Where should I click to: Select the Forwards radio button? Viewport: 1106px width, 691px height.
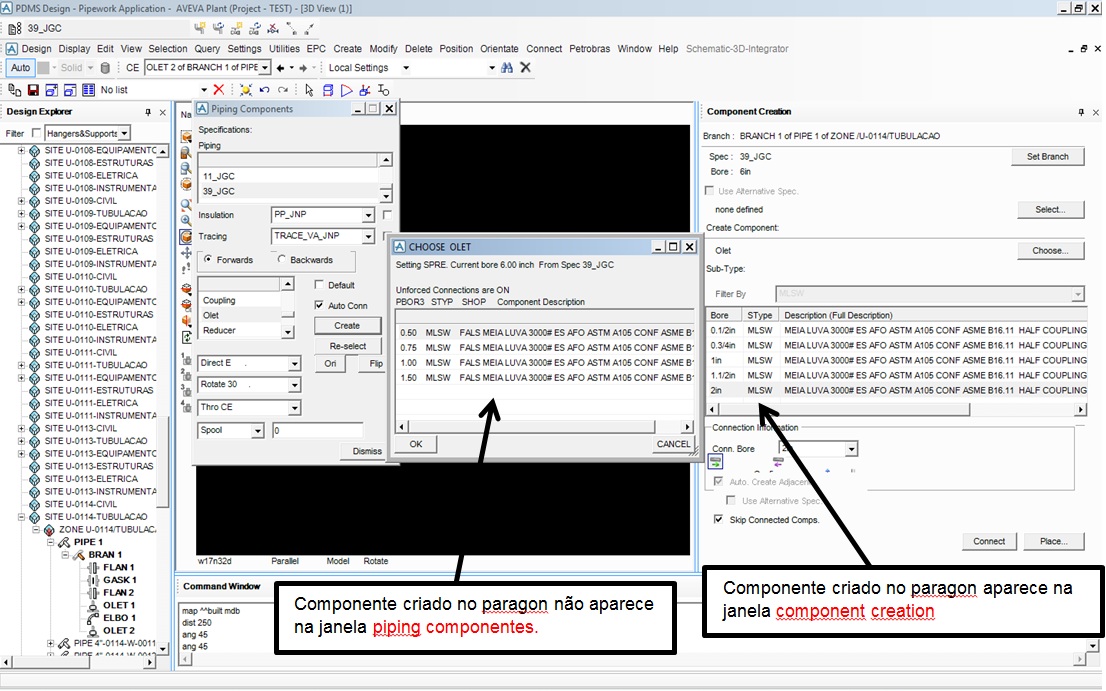click(x=208, y=259)
